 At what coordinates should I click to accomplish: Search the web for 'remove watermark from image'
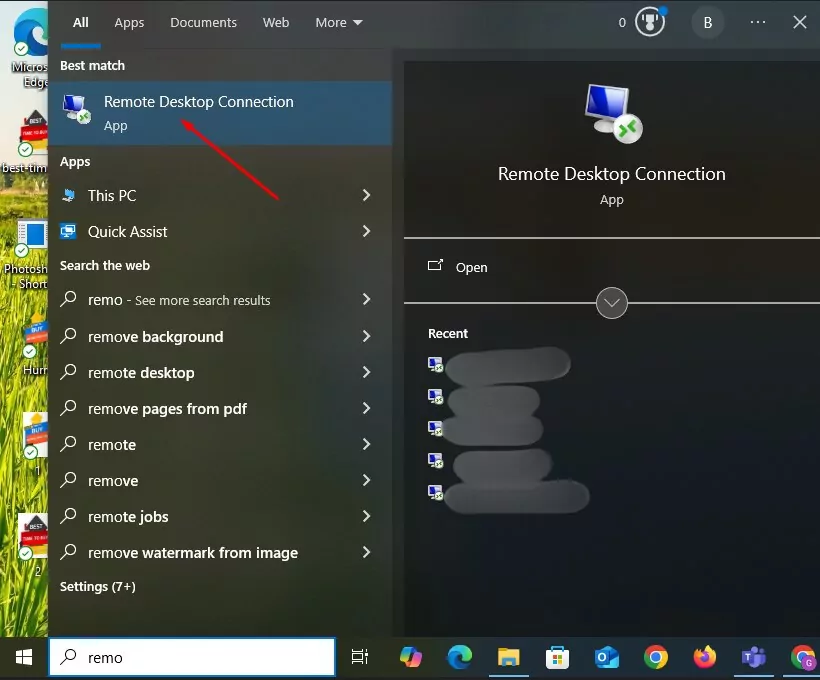(193, 553)
